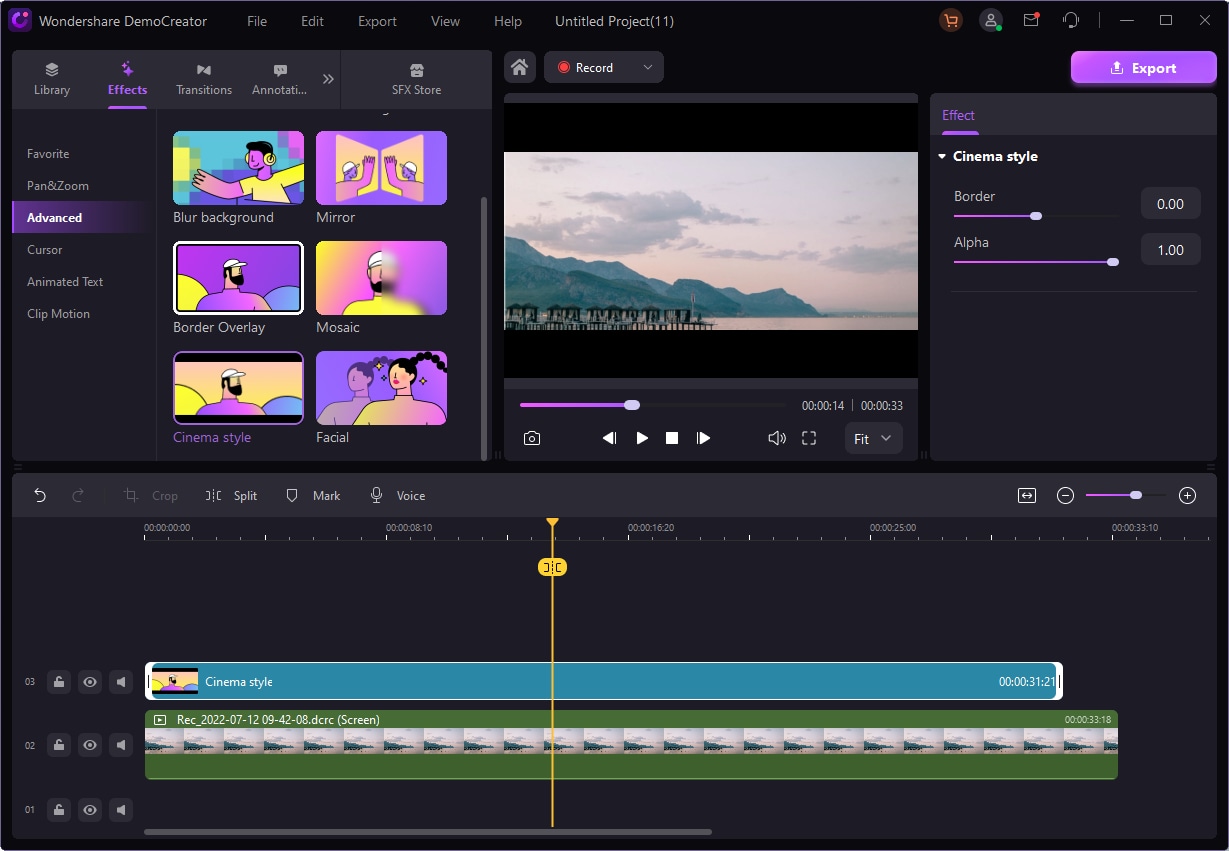
Task: Open the Help menu
Action: coord(508,21)
